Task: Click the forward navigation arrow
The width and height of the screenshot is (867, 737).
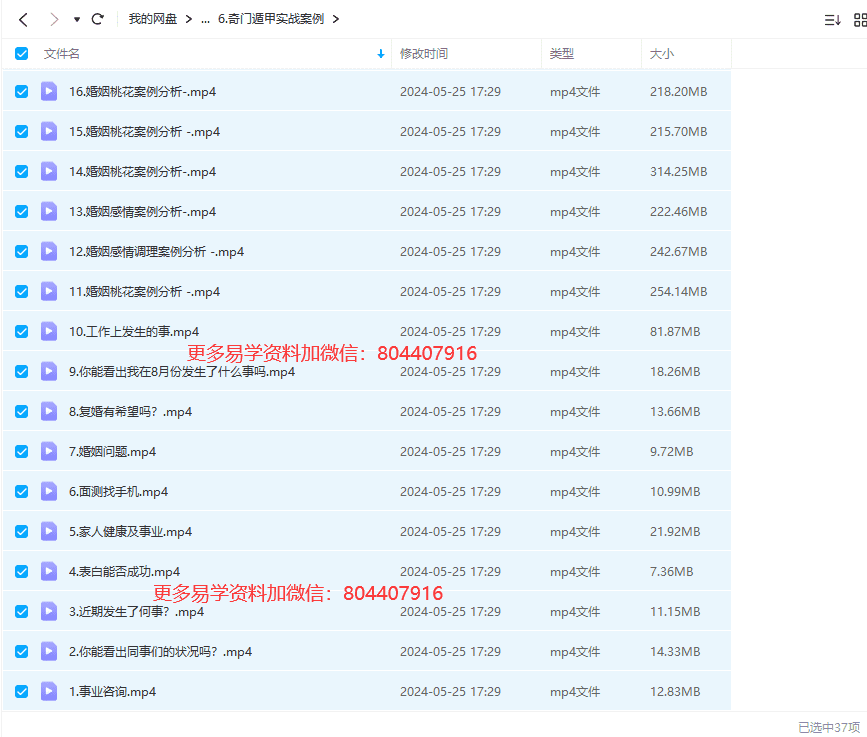Action: point(53,19)
